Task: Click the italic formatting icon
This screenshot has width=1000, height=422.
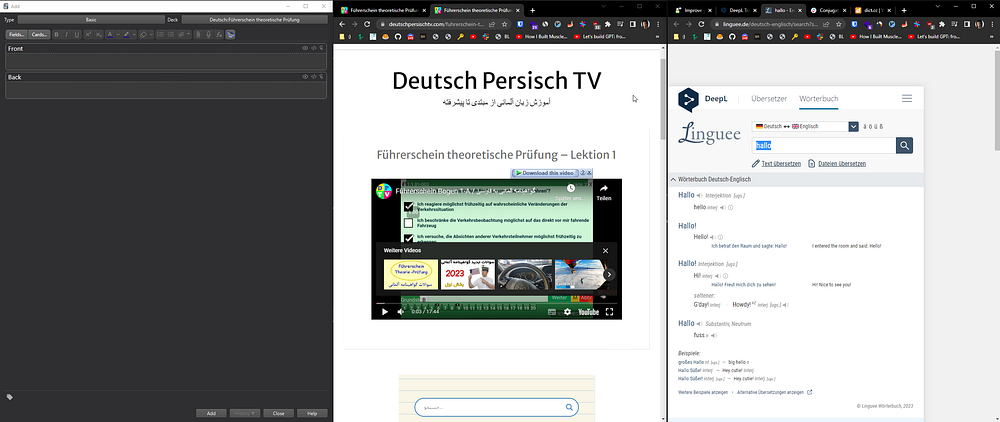Action: [67, 34]
